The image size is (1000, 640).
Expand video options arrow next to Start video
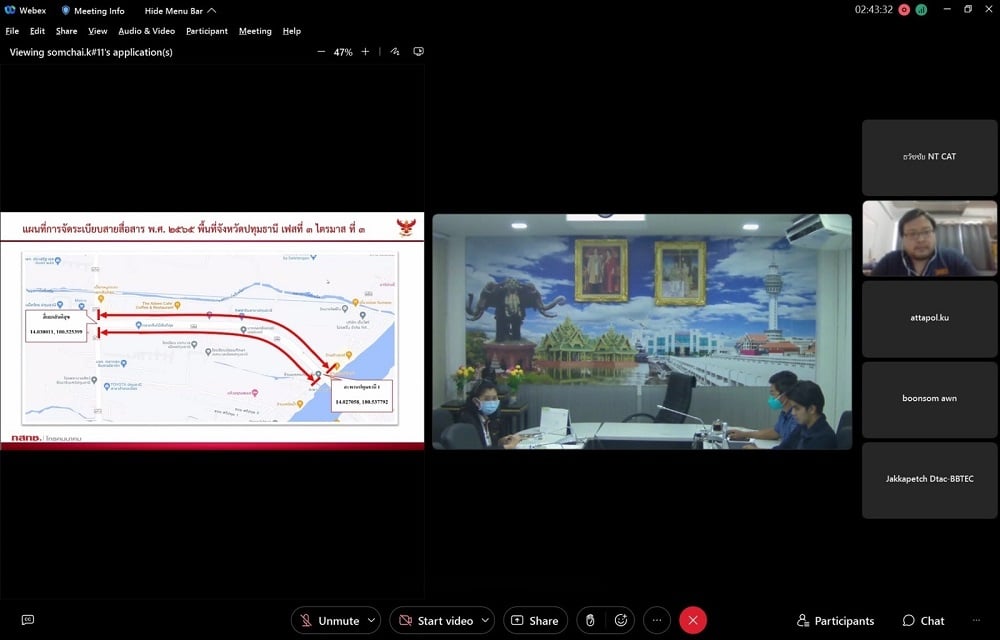(485, 620)
